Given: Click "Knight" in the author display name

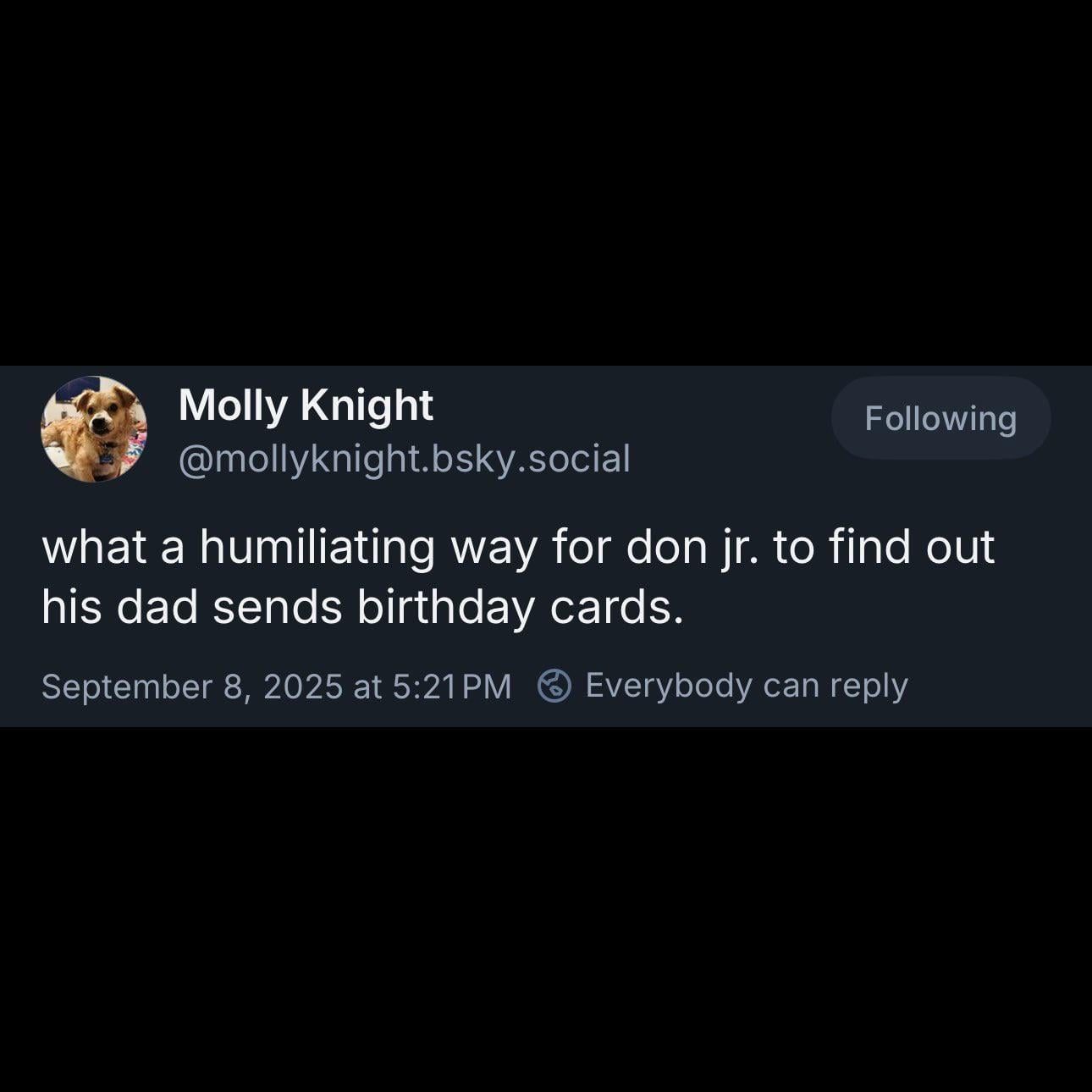Looking at the screenshot, I should click(367, 406).
